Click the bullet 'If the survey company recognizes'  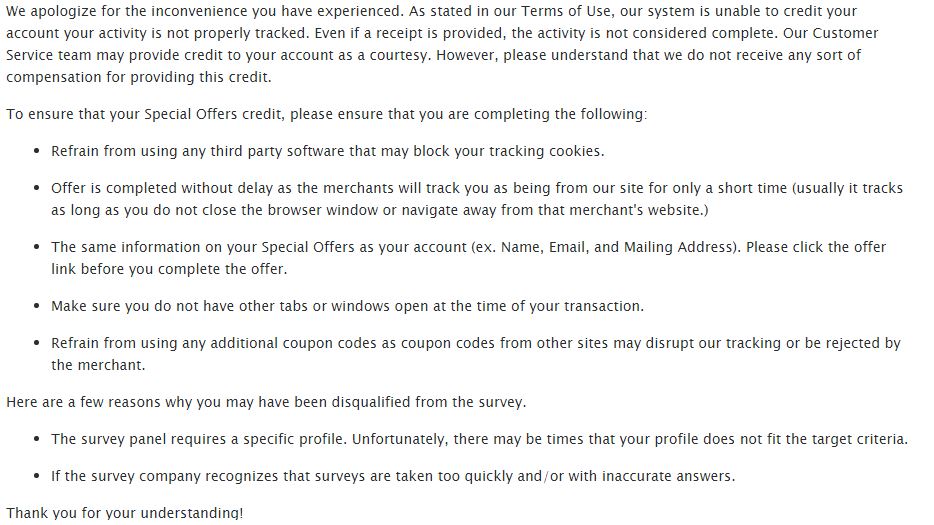click(393, 476)
